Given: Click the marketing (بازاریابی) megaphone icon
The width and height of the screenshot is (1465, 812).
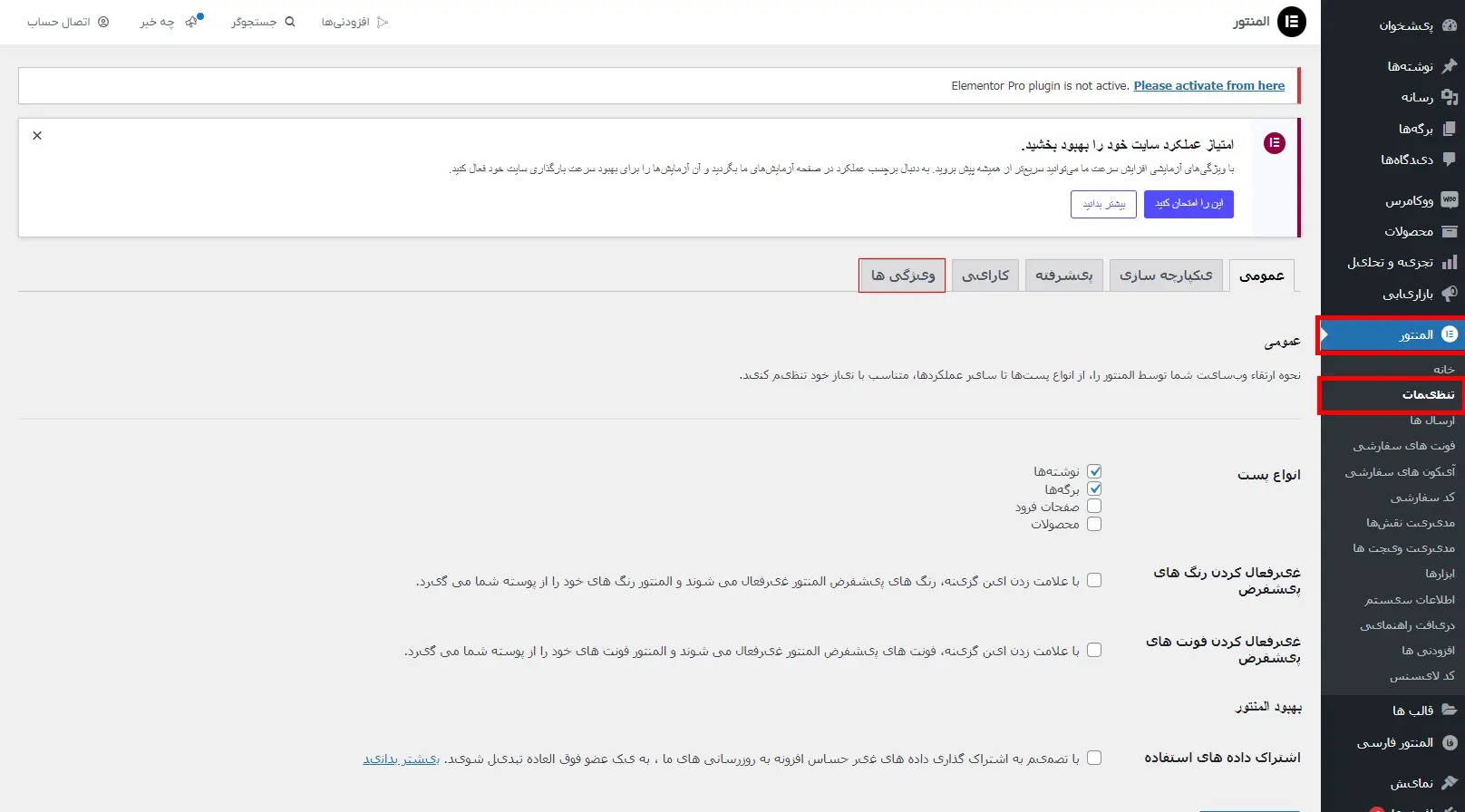Looking at the screenshot, I should click(x=1449, y=294).
